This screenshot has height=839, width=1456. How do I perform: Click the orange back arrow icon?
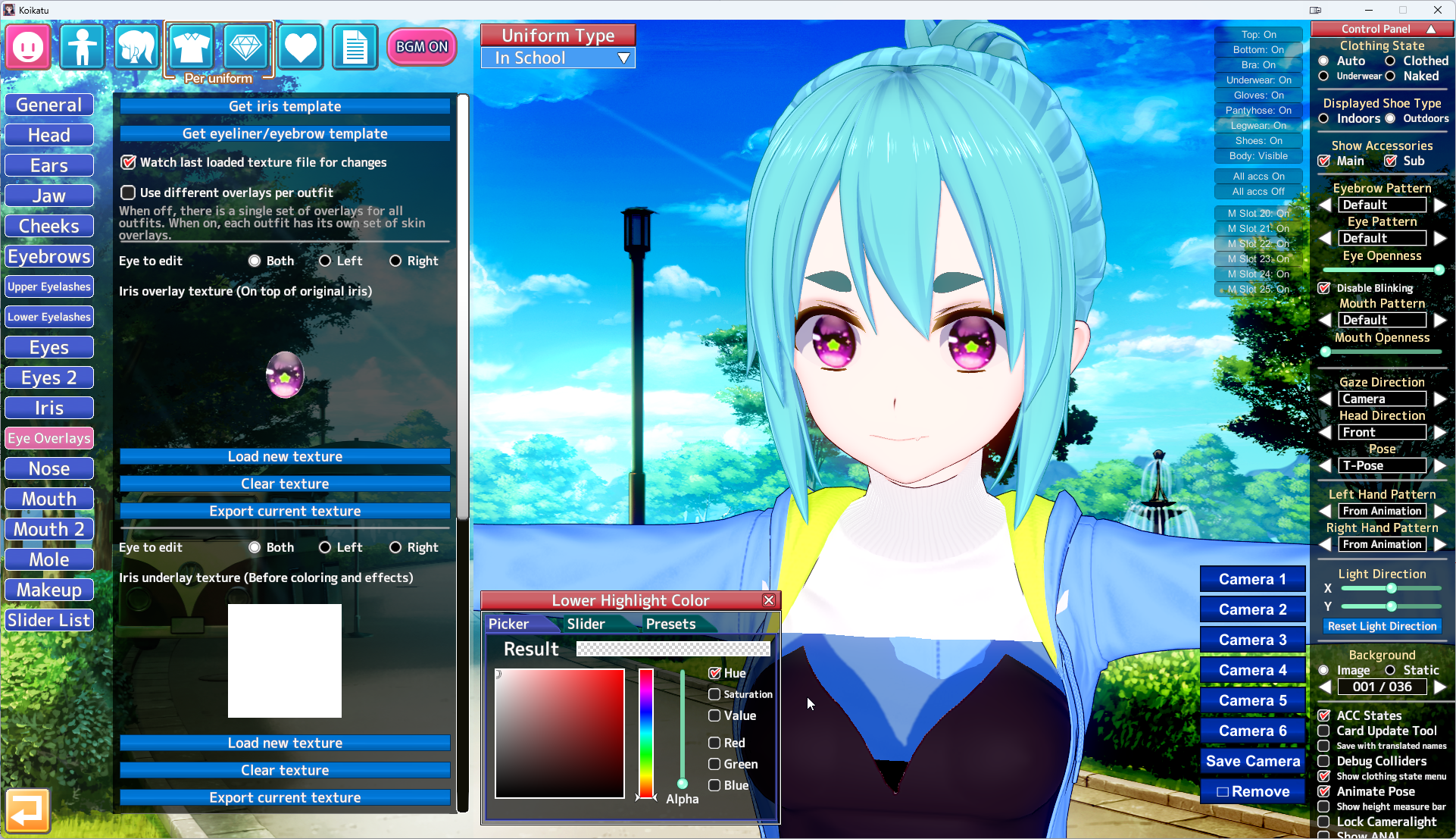[x=27, y=811]
